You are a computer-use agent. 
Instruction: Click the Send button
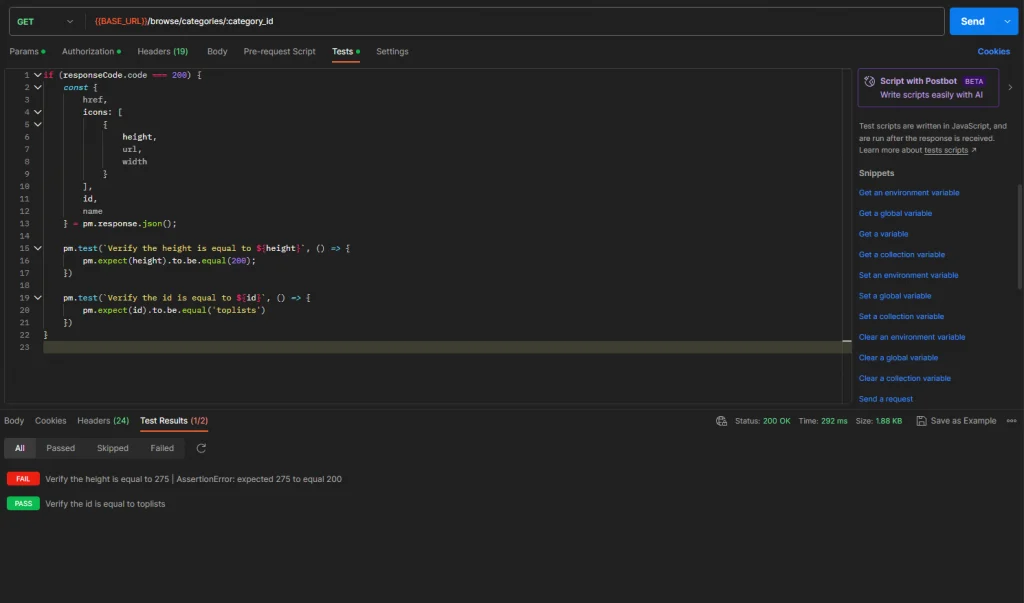[972, 22]
